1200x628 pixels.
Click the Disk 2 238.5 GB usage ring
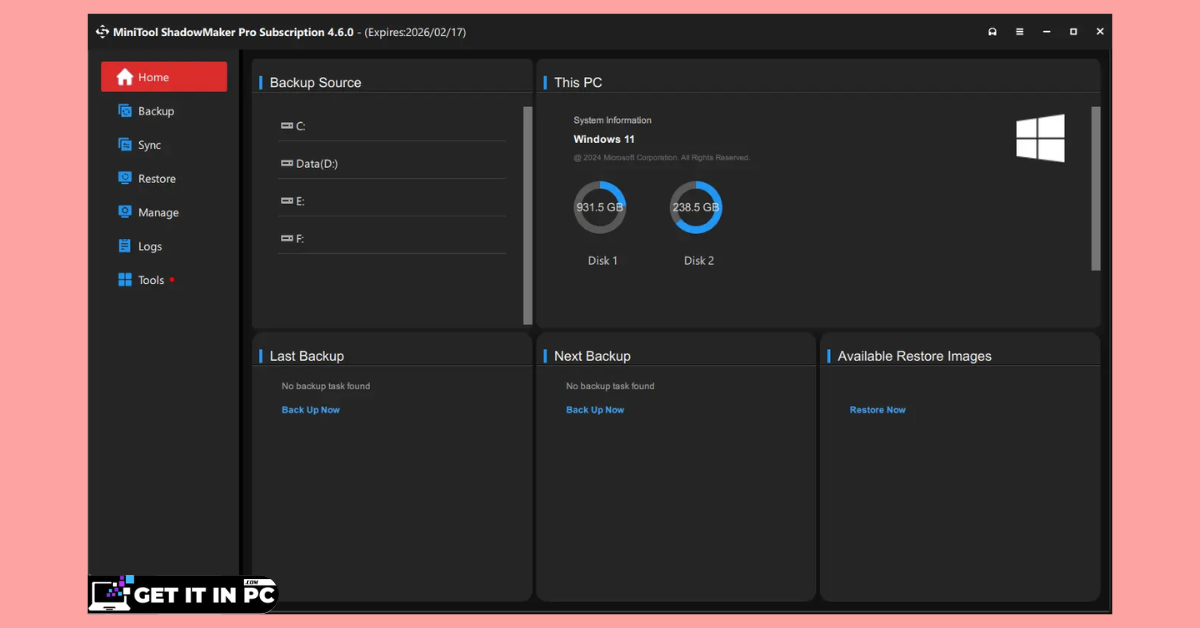tap(696, 207)
